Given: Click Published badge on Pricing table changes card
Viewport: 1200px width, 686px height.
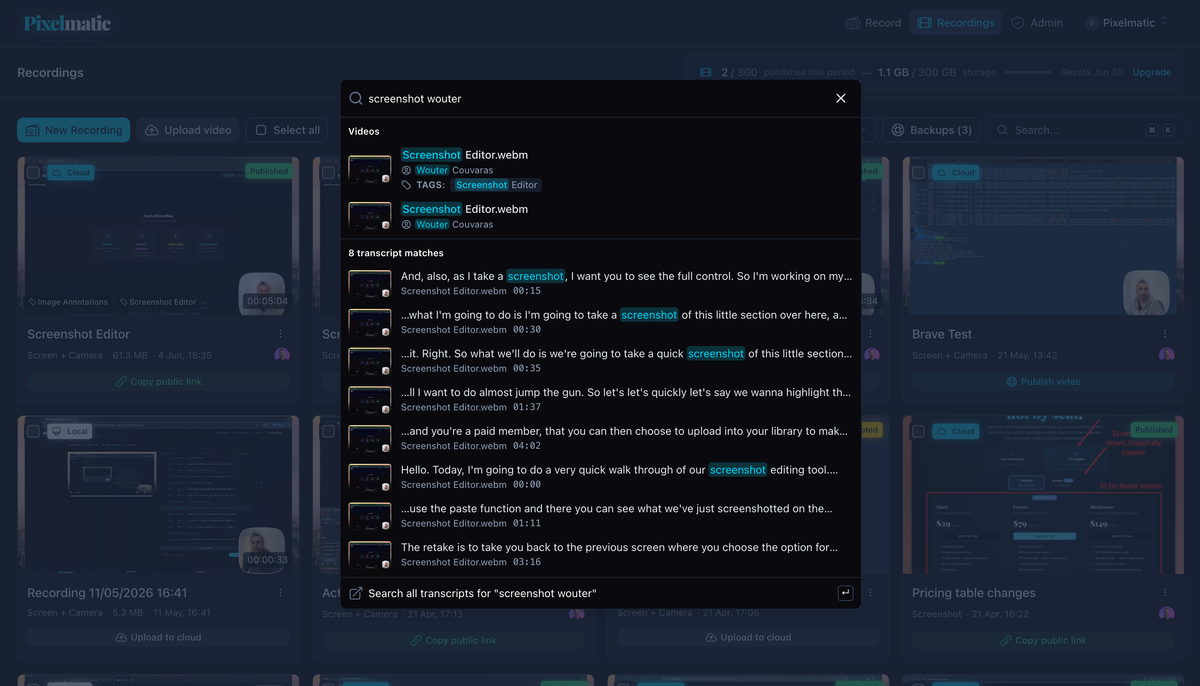Looking at the screenshot, I should click(x=1153, y=429).
